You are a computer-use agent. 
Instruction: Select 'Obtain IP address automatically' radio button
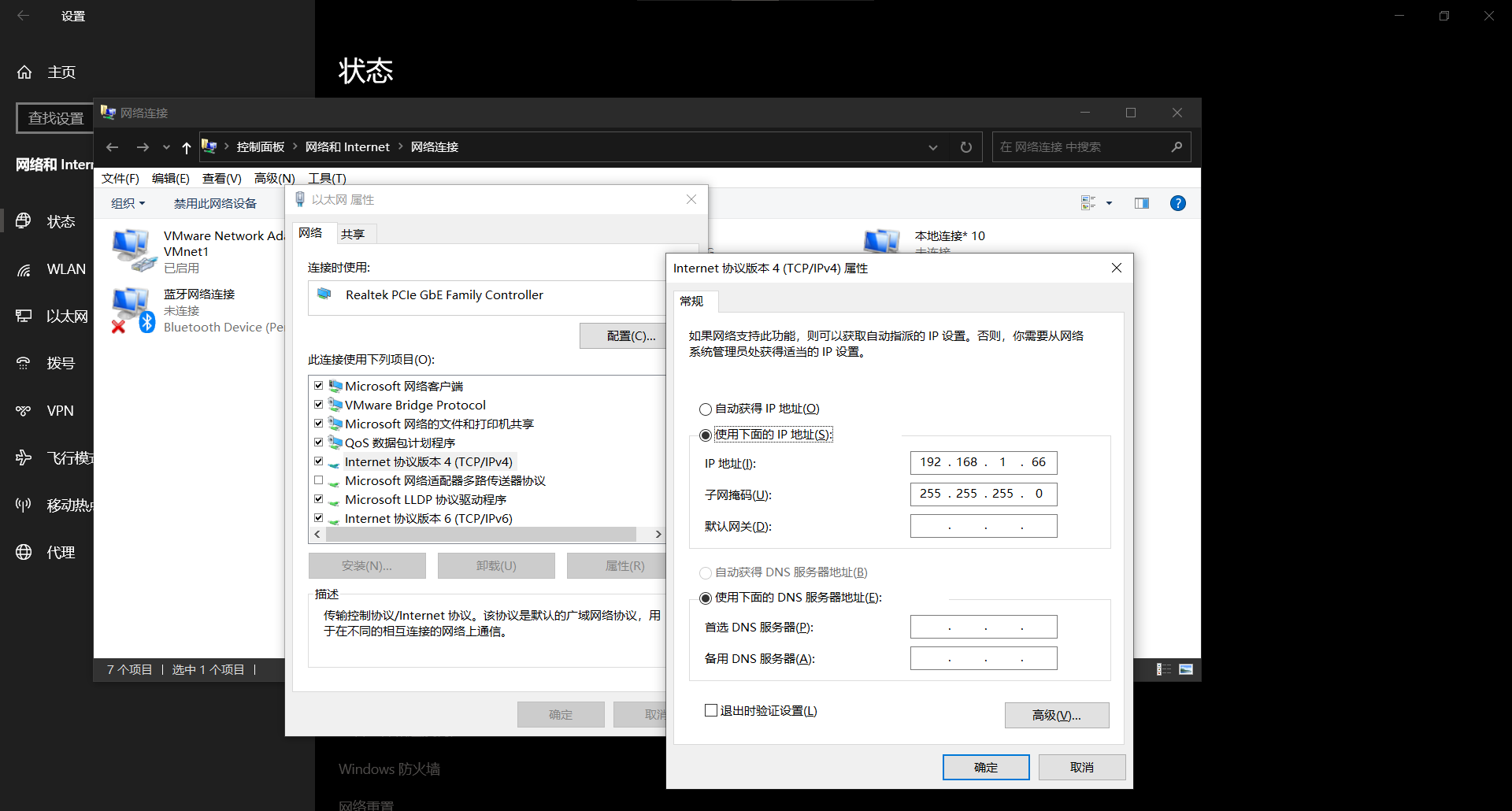click(706, 409)
